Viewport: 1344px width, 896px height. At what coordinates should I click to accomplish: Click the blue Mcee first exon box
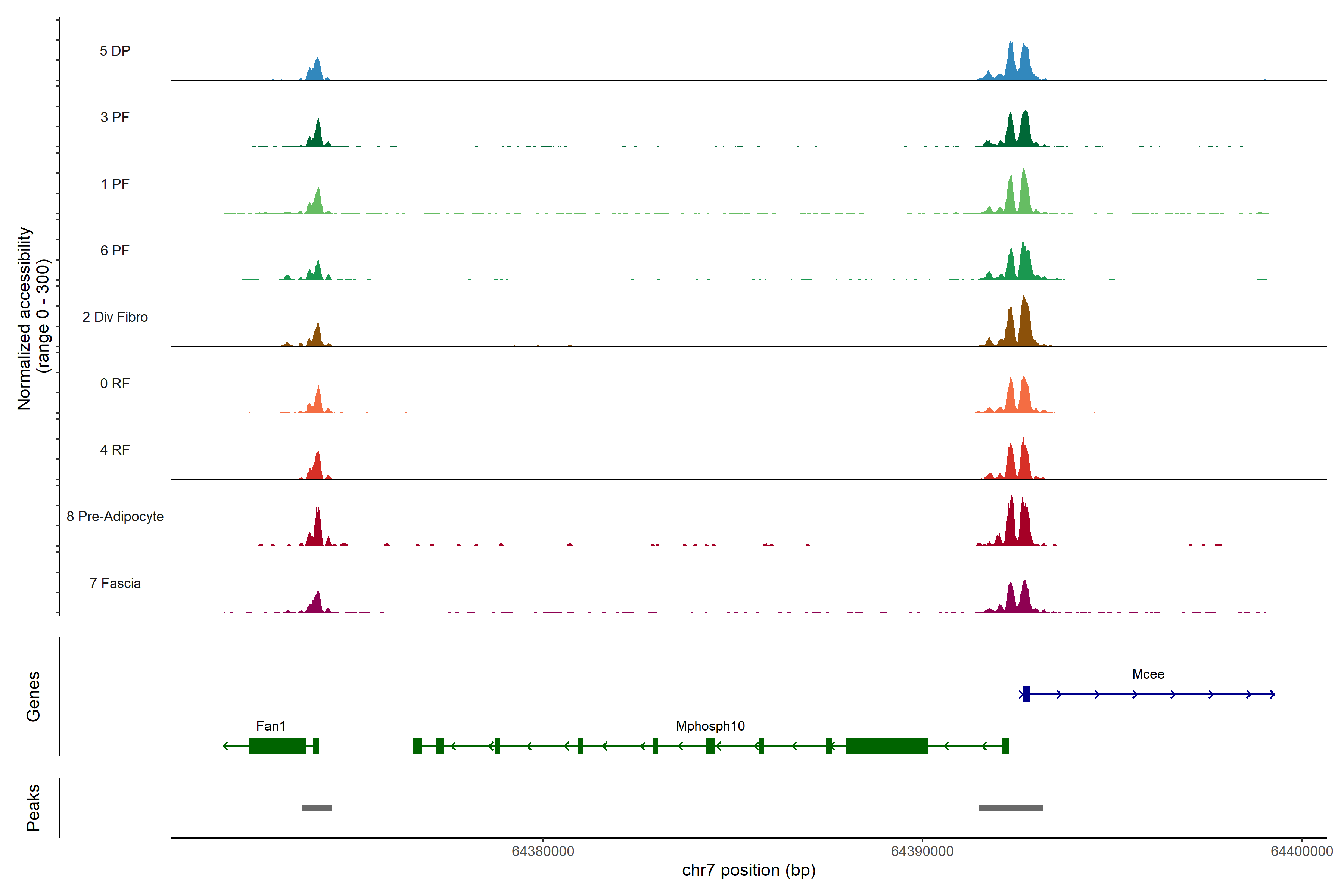tap(1026, 694)
